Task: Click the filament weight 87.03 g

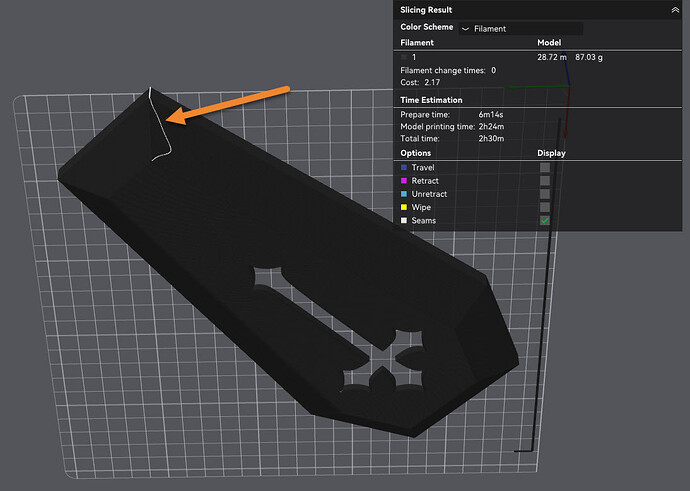Action: click(589, 57)
